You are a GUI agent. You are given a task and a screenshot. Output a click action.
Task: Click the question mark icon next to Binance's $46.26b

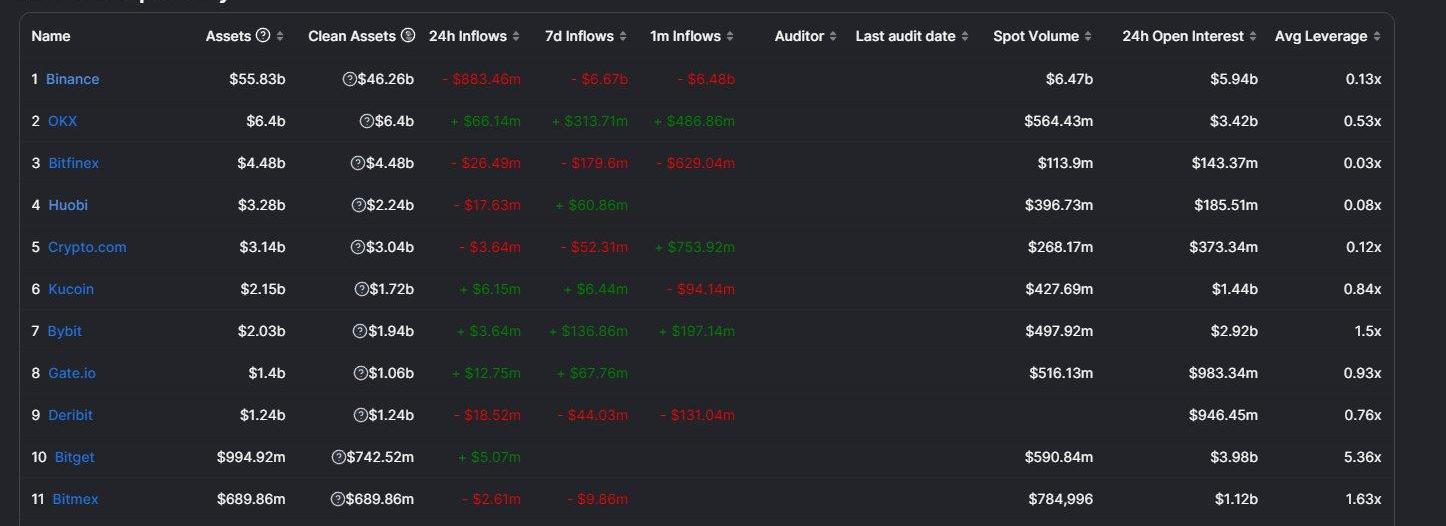tap(349, 79)
